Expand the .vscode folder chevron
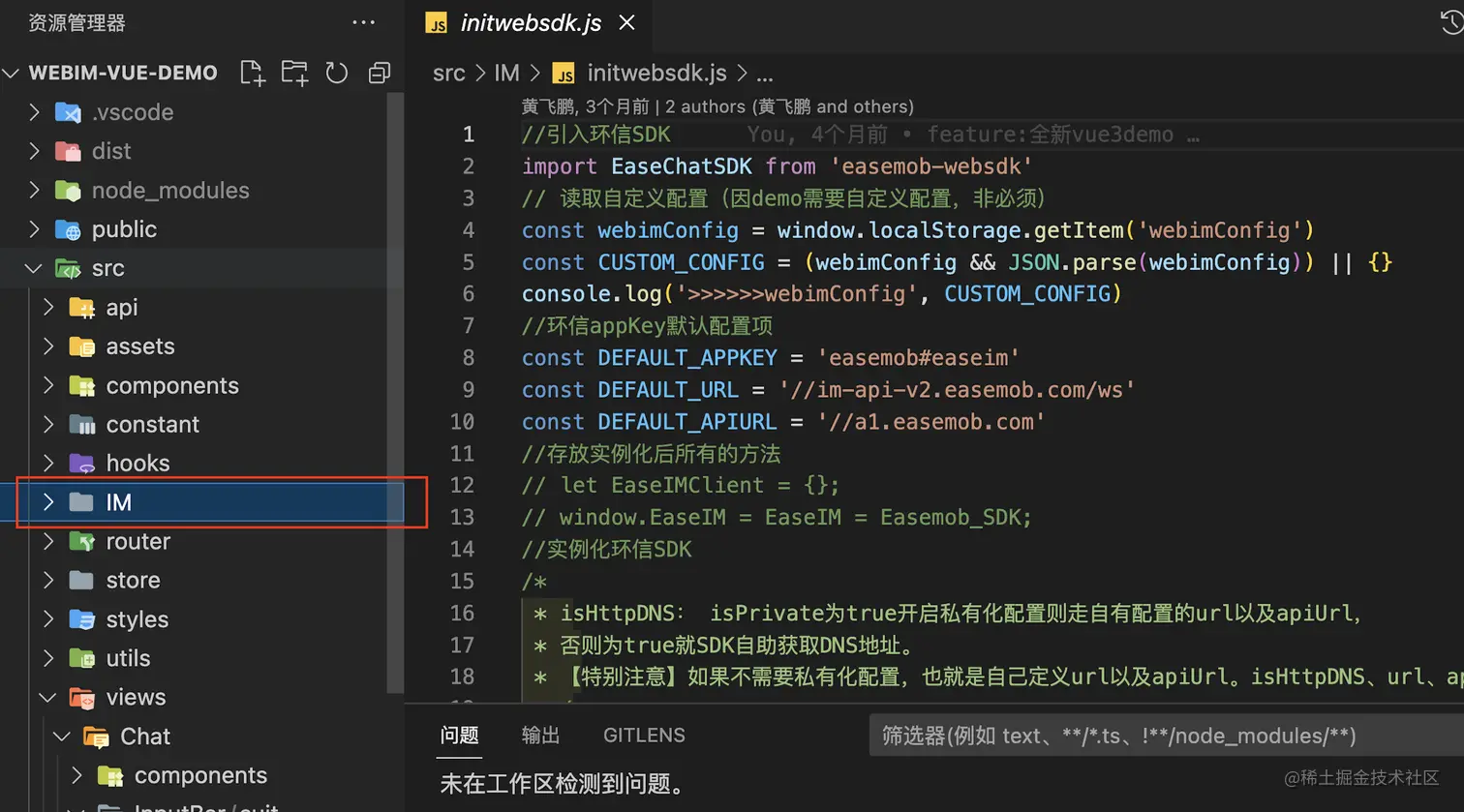 click(34, 112)
